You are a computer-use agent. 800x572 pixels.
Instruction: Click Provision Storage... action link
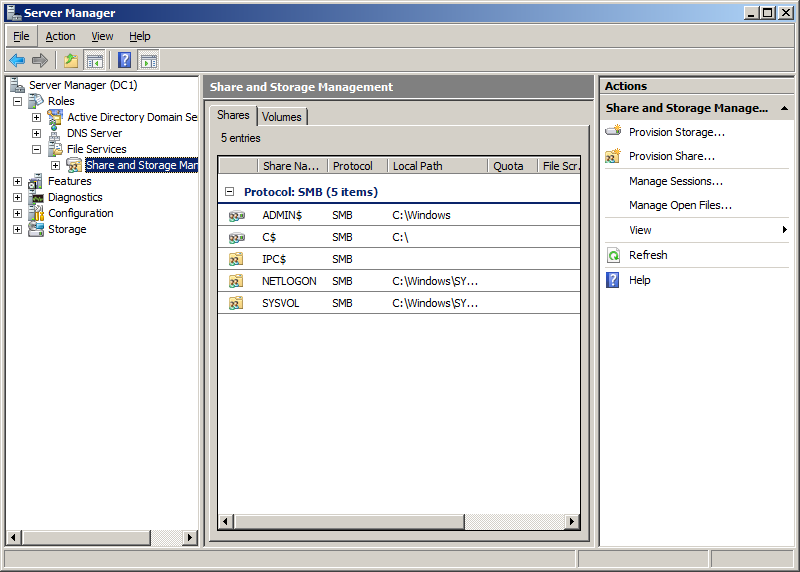[x=677, y=132]
